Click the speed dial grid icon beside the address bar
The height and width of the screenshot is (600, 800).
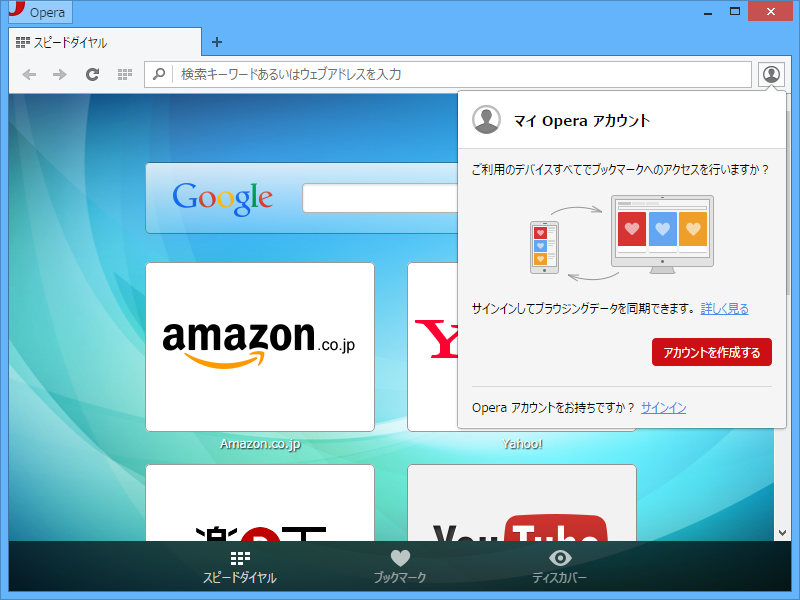[122, 73]
